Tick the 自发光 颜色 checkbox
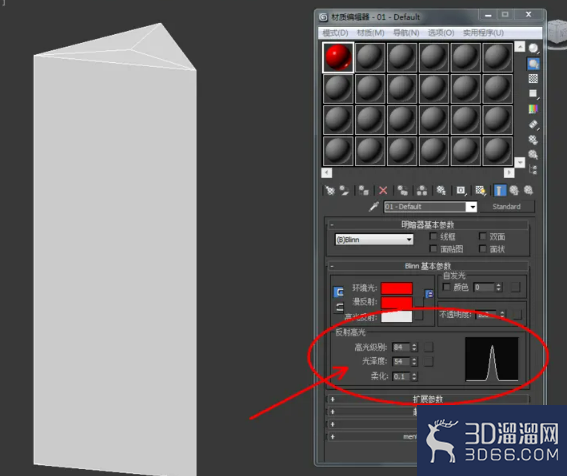567x476 pixels. point(447,287)
